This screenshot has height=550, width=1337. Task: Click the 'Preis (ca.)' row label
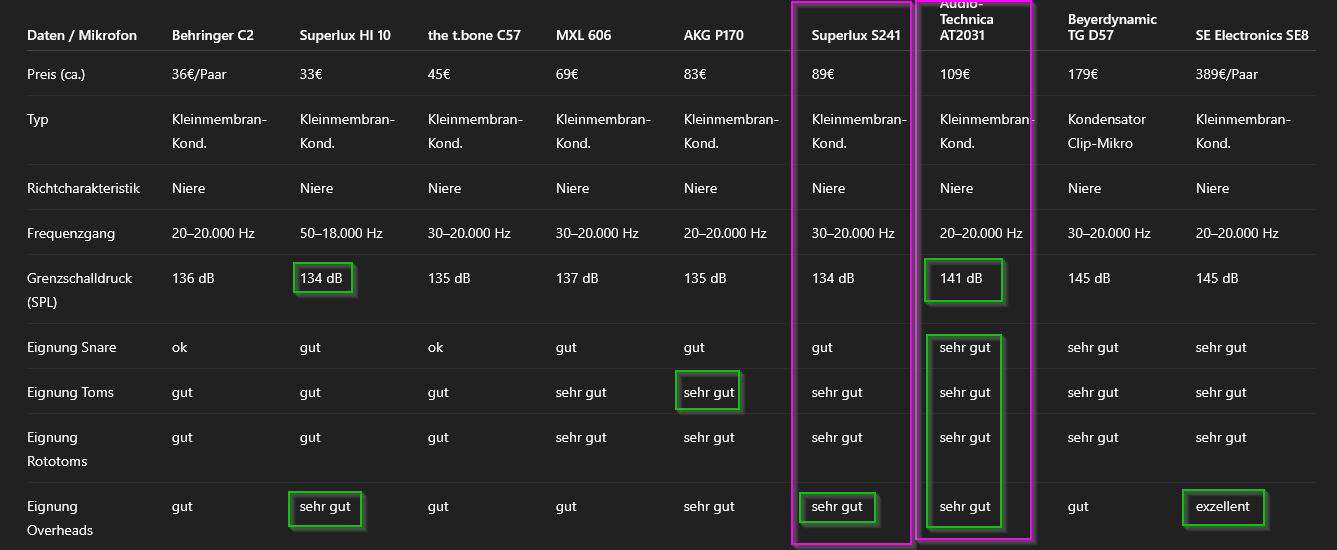(56, 74)
